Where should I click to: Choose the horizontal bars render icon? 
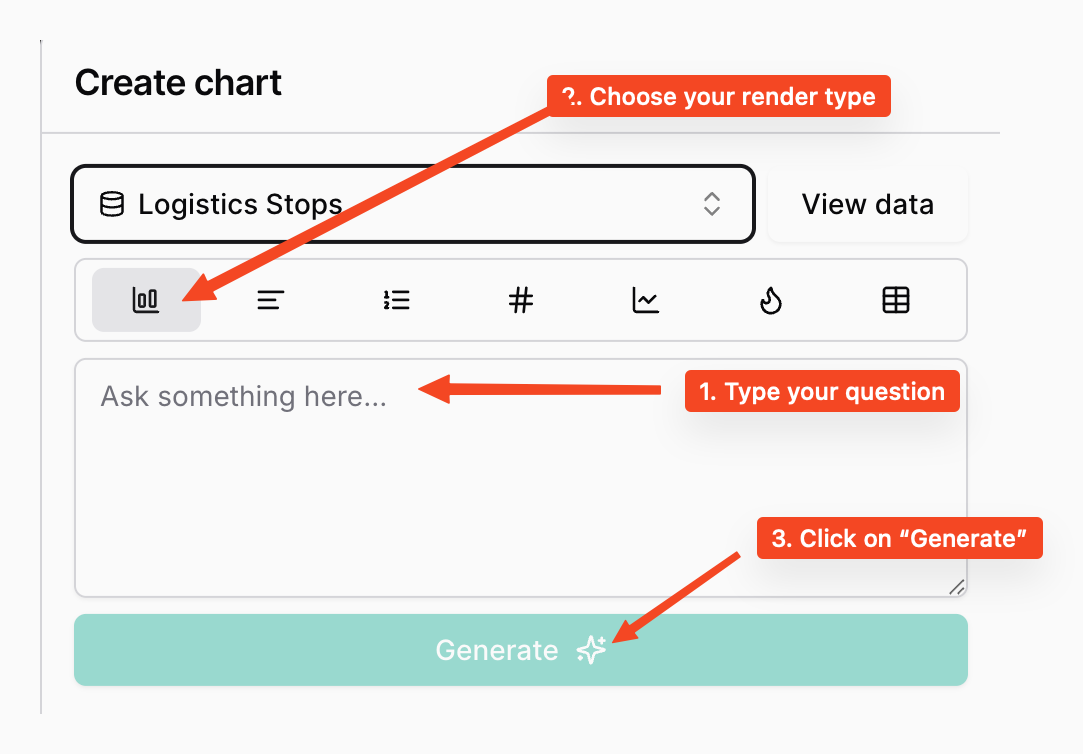click(271, 300)
